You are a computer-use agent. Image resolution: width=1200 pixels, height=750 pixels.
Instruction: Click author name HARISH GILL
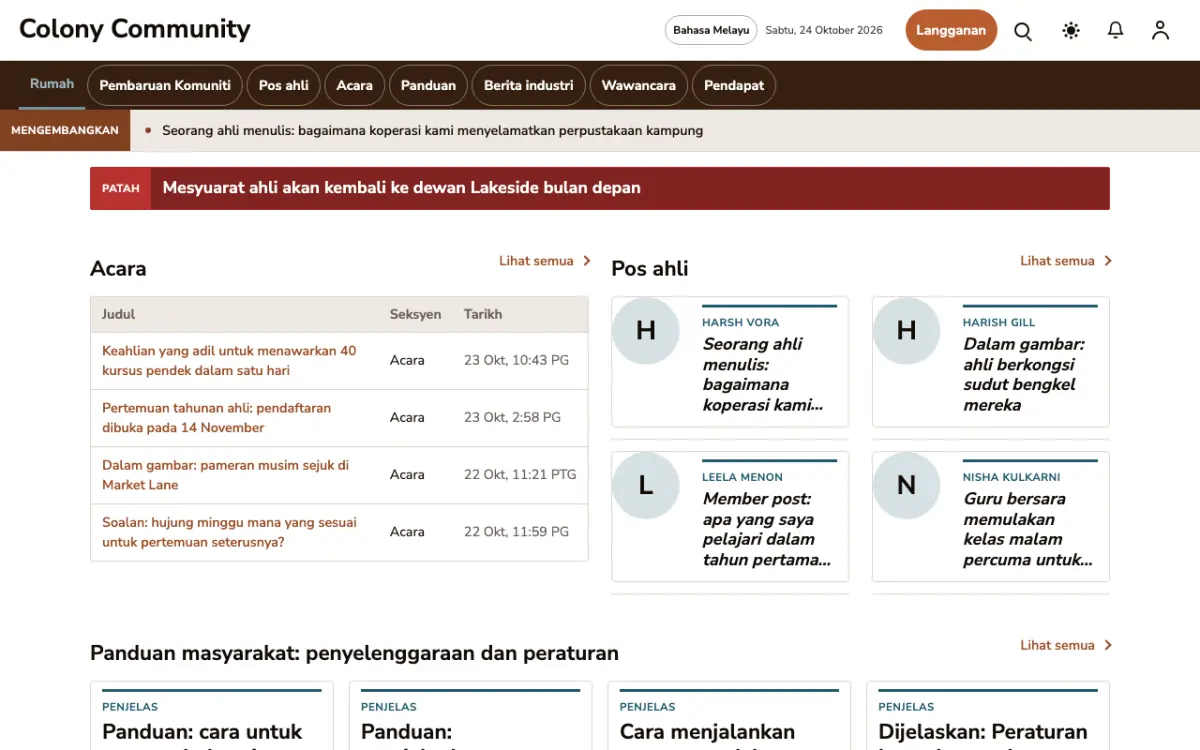tap(999, 323)
